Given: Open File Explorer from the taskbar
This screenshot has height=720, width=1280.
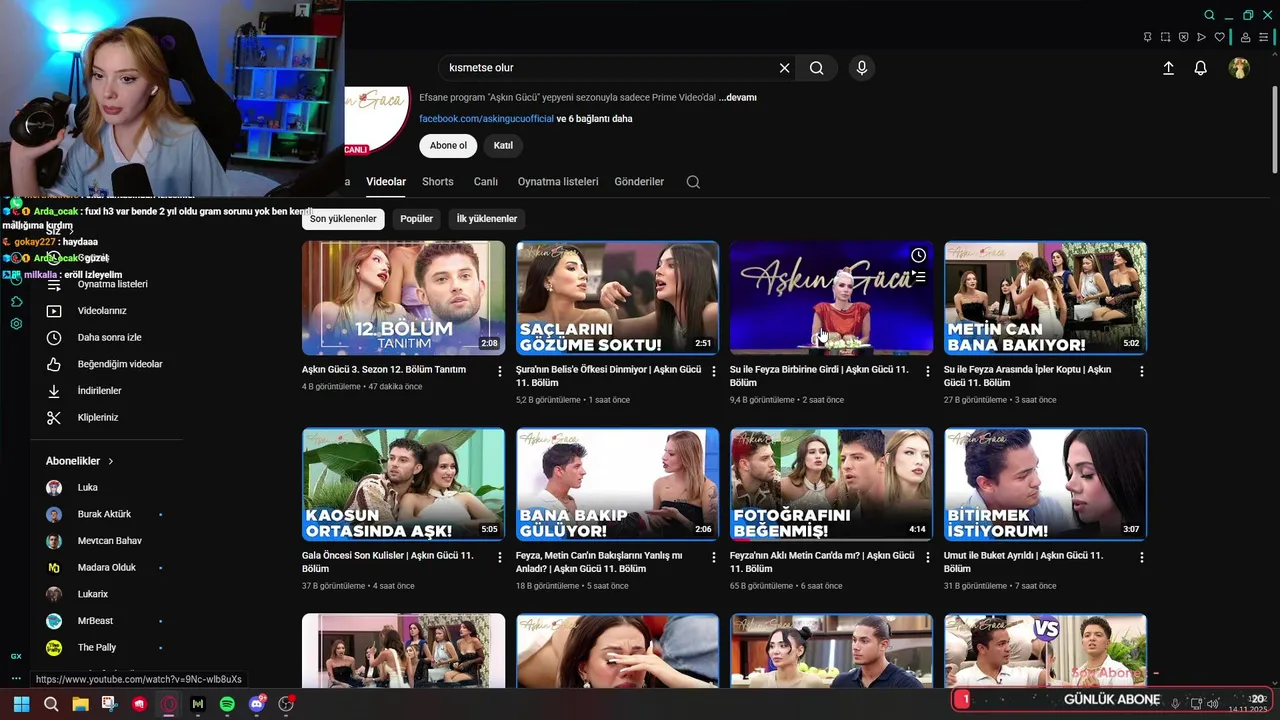Looking at the screenshot, I should point(80,704).
